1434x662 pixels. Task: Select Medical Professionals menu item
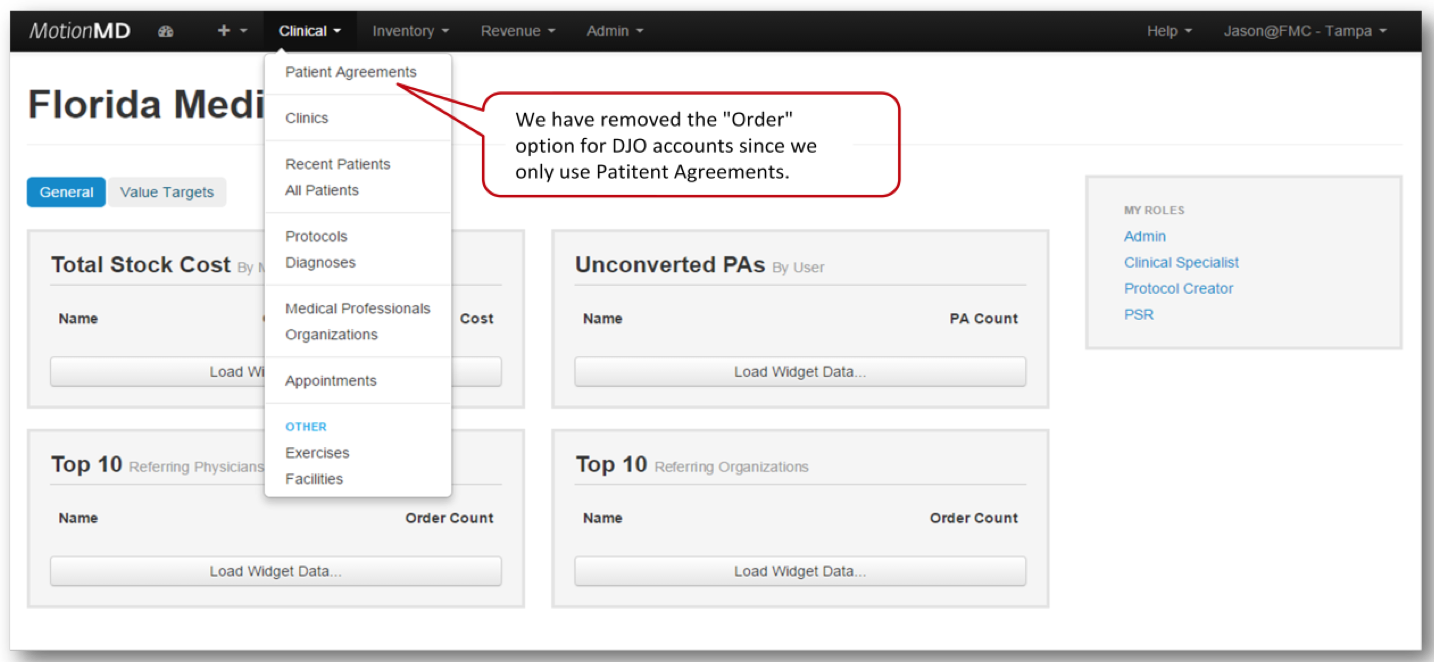pos(357,308)
